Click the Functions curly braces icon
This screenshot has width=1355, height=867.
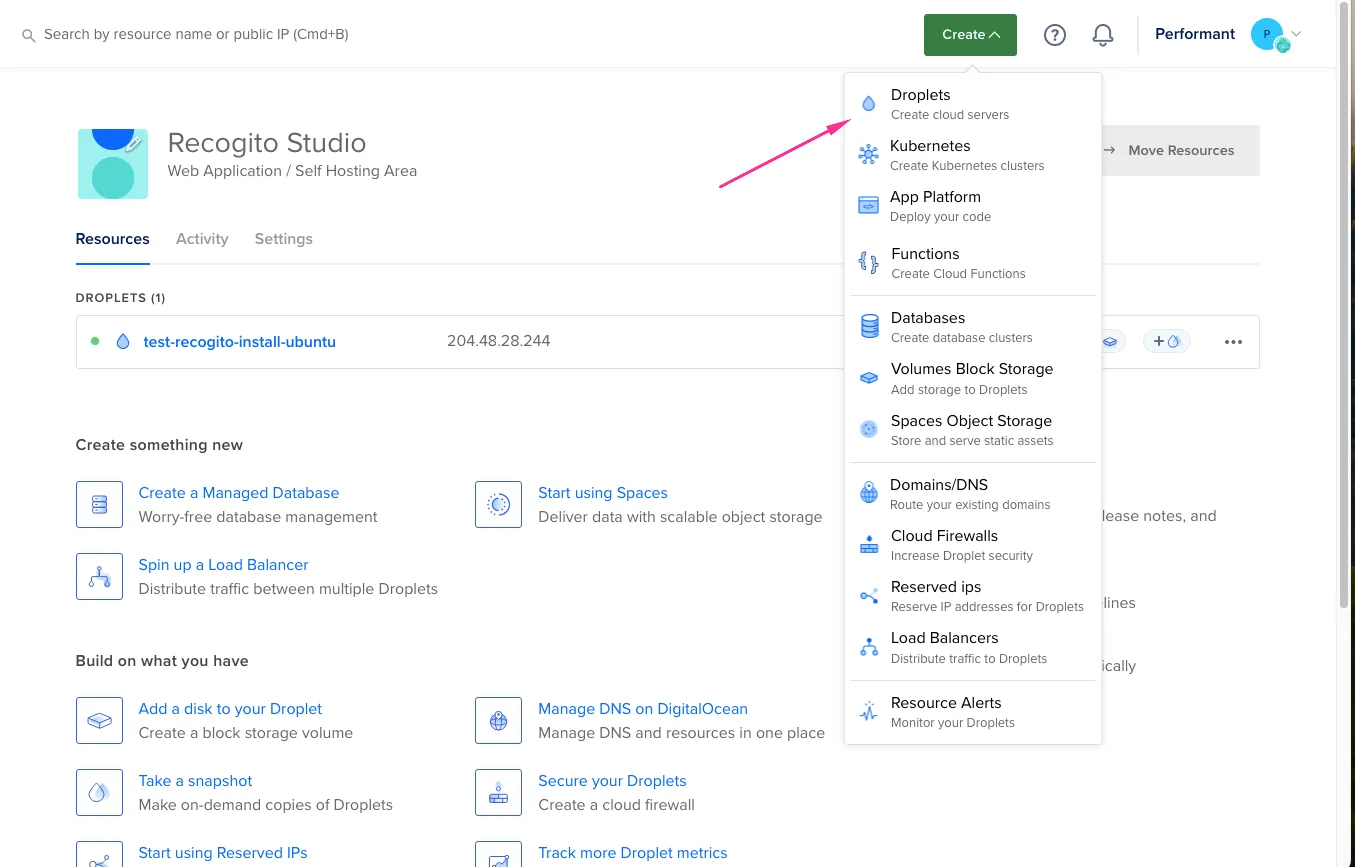coord(868,263)
